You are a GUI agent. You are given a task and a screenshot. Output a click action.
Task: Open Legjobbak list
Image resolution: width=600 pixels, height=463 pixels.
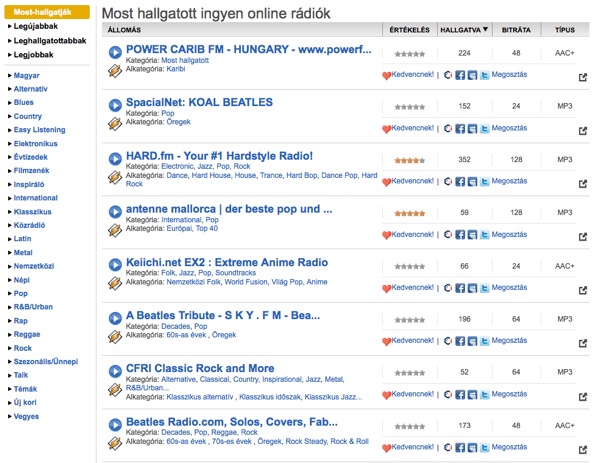click(x=33, y=55)
